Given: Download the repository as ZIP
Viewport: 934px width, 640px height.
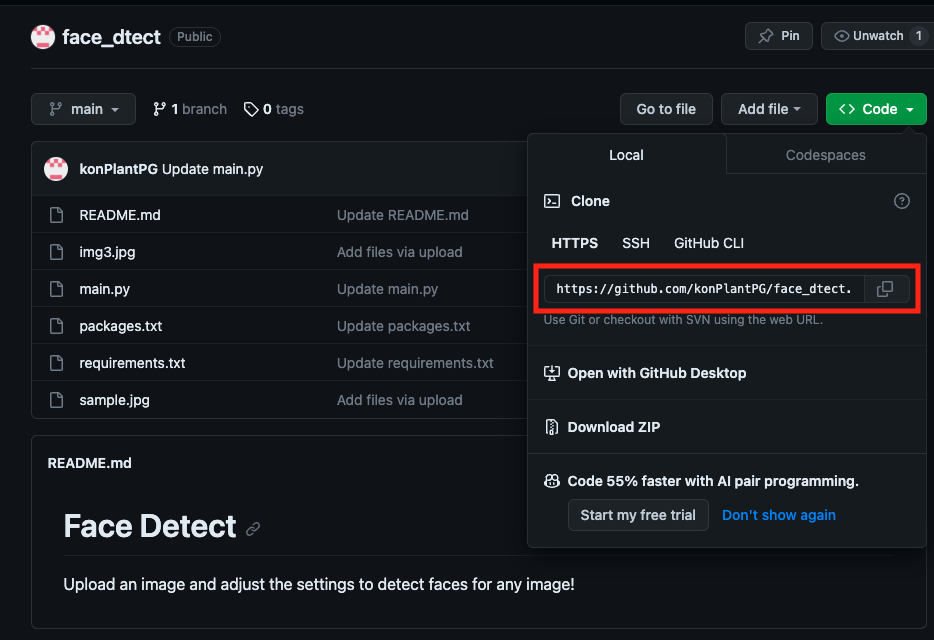Looking at the screenshot, I should (x=614, y=427).
